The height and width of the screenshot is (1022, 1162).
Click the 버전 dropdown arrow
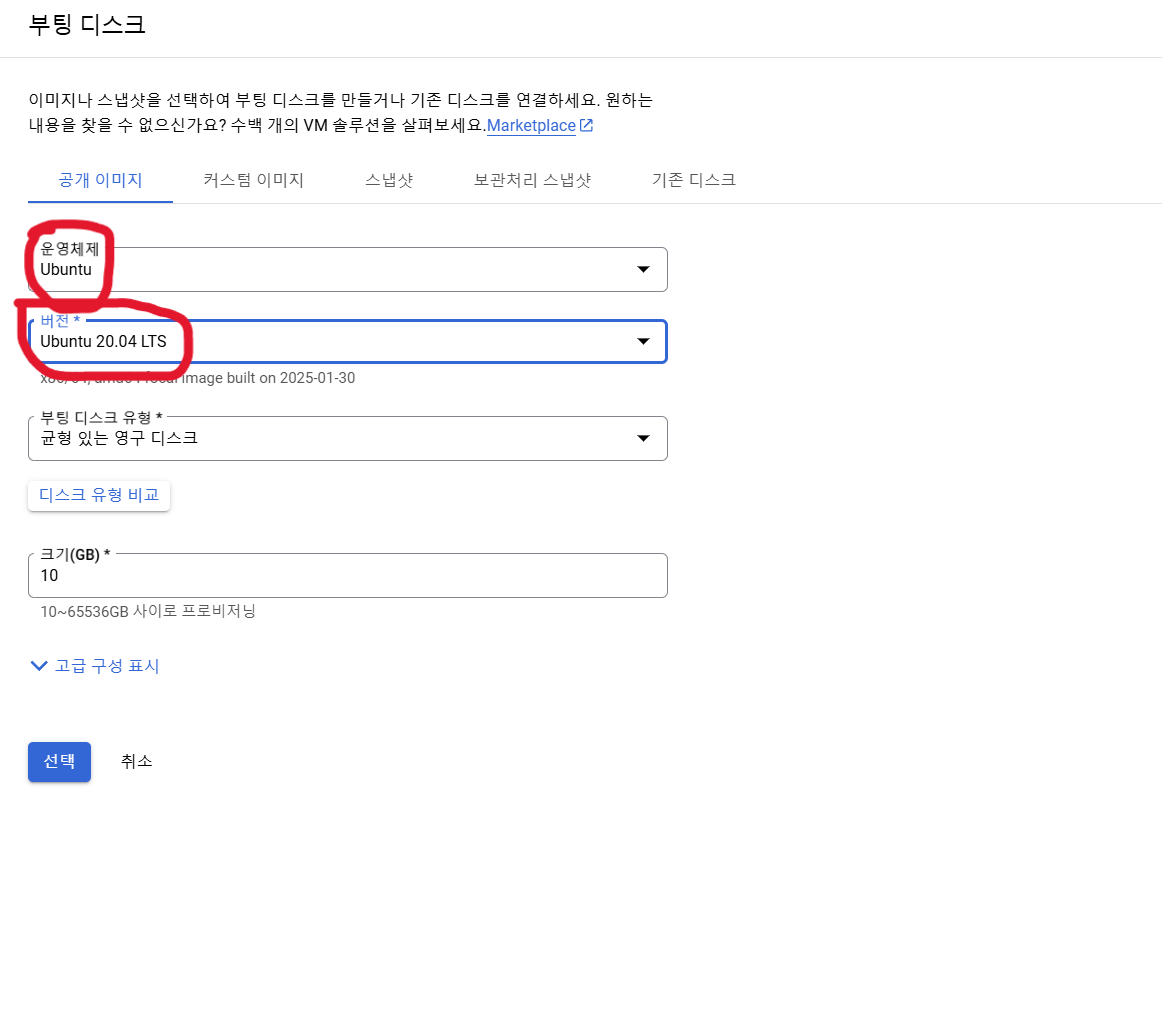pyautogui.click(x=644, y=342)
